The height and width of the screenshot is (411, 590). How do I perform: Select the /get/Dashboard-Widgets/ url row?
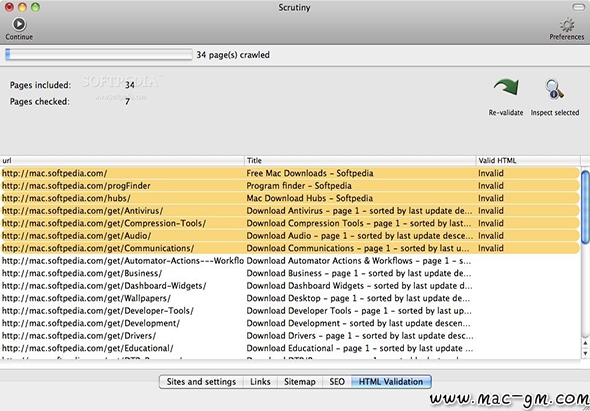click(290, 286)
